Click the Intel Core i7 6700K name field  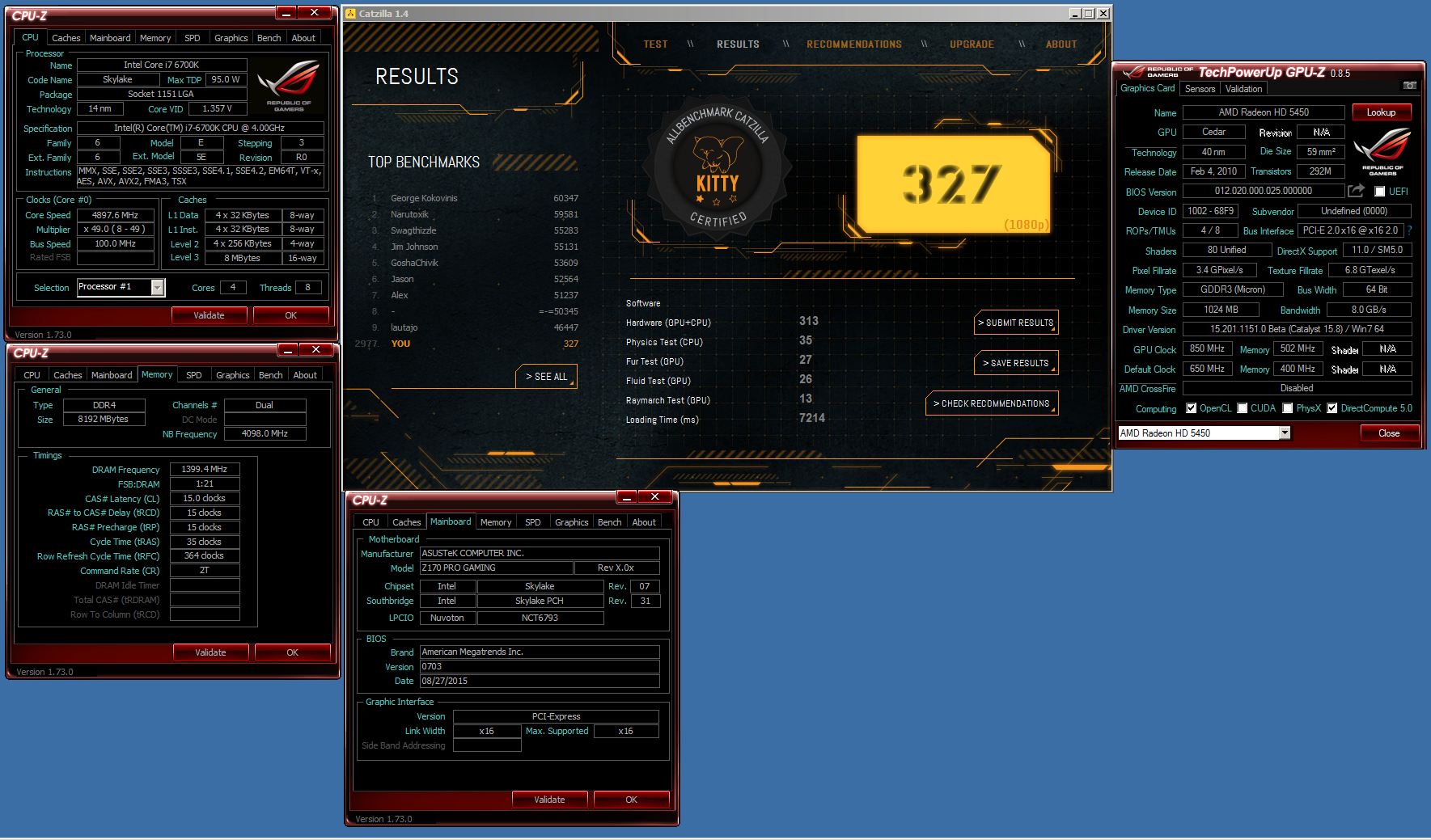pos(161,65)
